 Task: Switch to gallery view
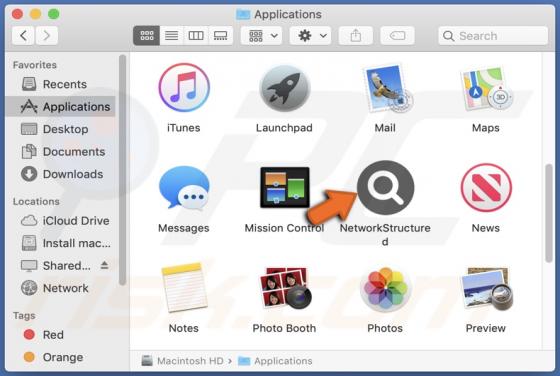point(220,36)
